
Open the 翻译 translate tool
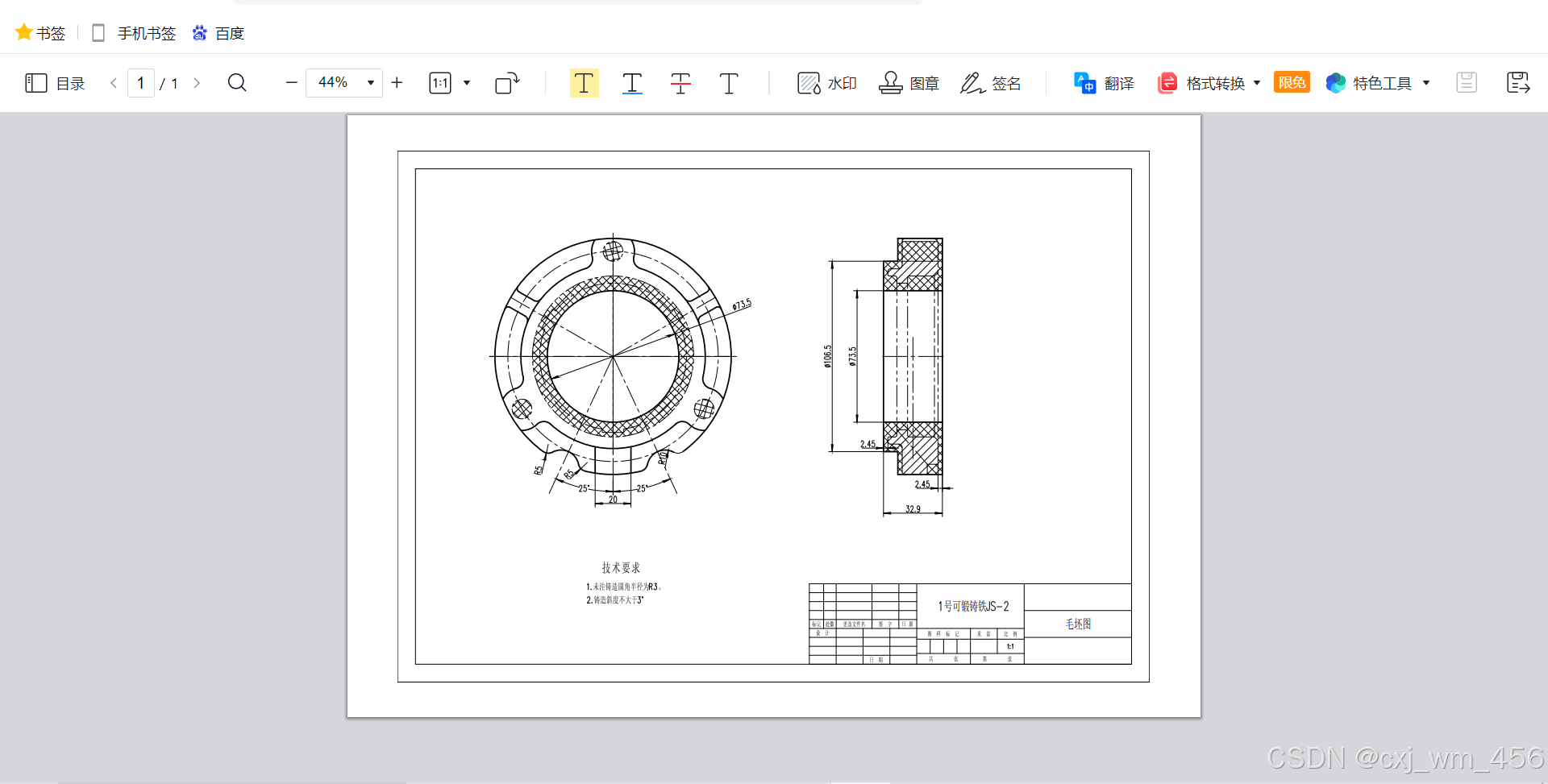pyautogui.click(x=1104, y=83)
